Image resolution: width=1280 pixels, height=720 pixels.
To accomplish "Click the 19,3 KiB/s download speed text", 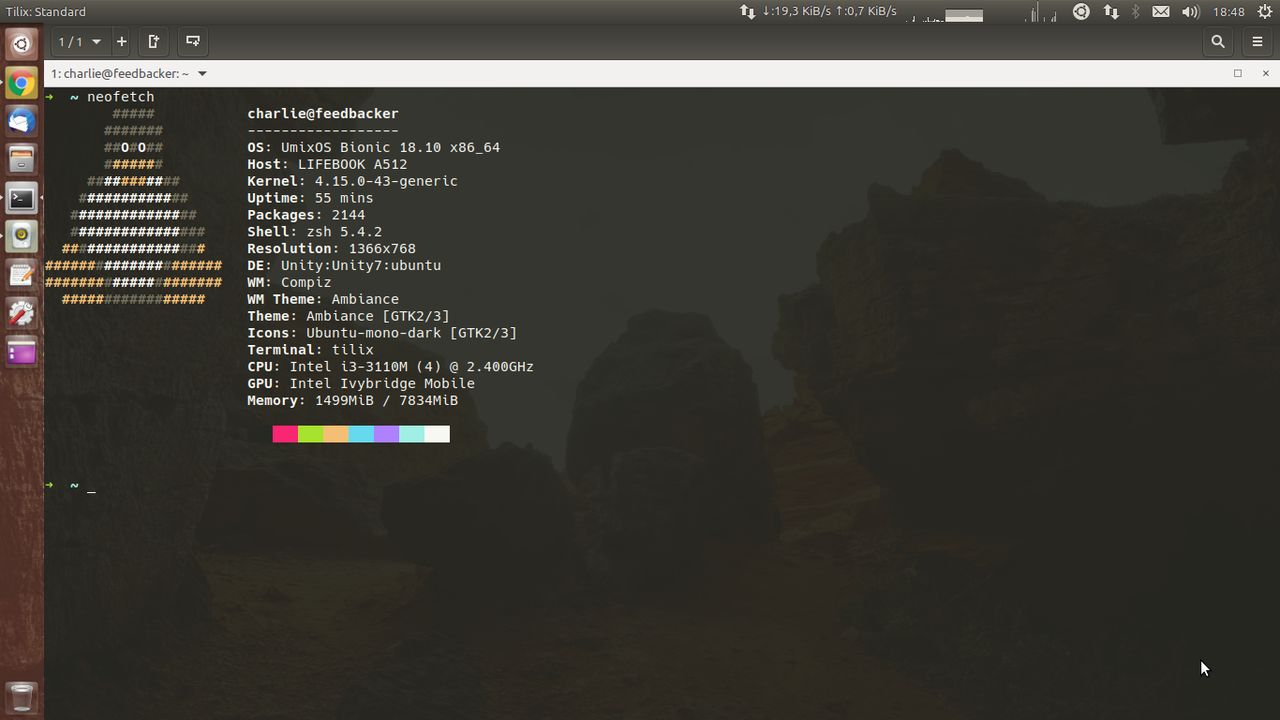I will [x=796, y=12].
